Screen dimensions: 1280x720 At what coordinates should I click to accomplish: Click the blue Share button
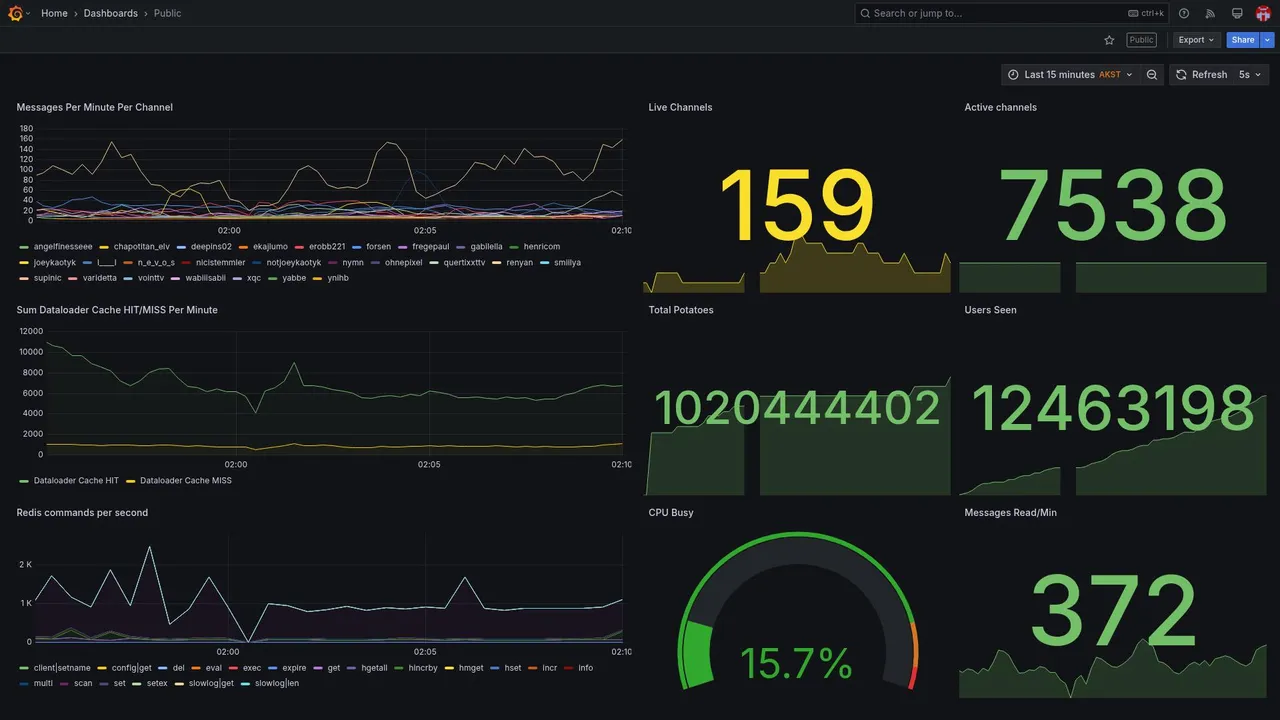point(1243,40)
